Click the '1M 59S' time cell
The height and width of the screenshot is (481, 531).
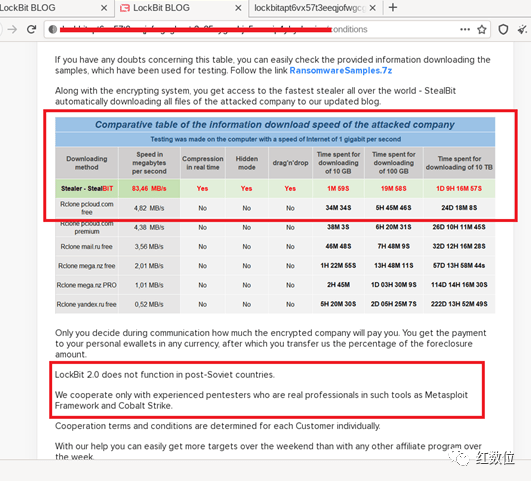point(338,188)
